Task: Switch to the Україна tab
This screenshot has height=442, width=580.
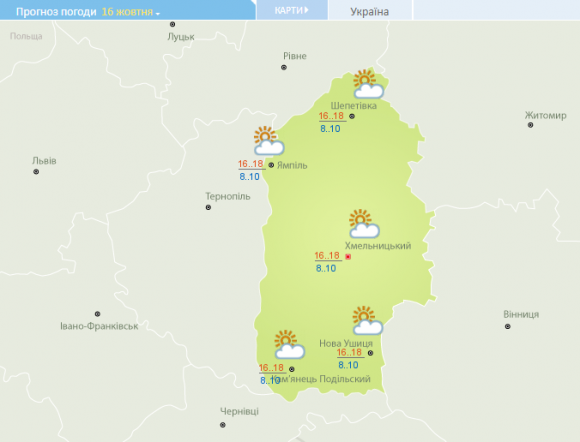Action: pyautogui.click(x=370, y=12)
